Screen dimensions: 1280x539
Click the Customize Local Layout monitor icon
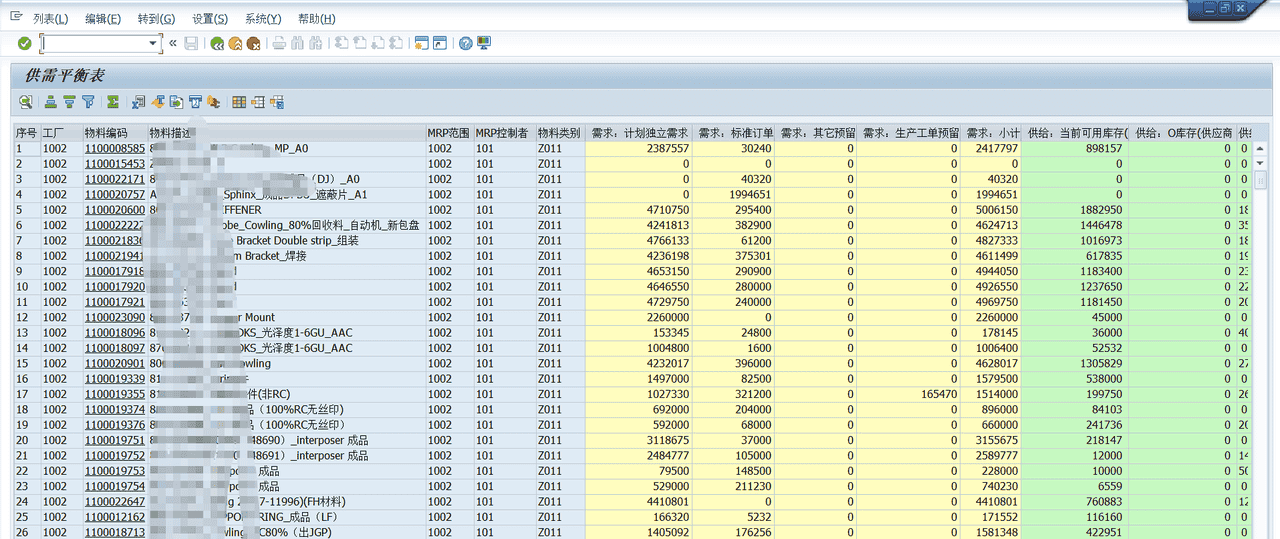click(x=484, y=43)
